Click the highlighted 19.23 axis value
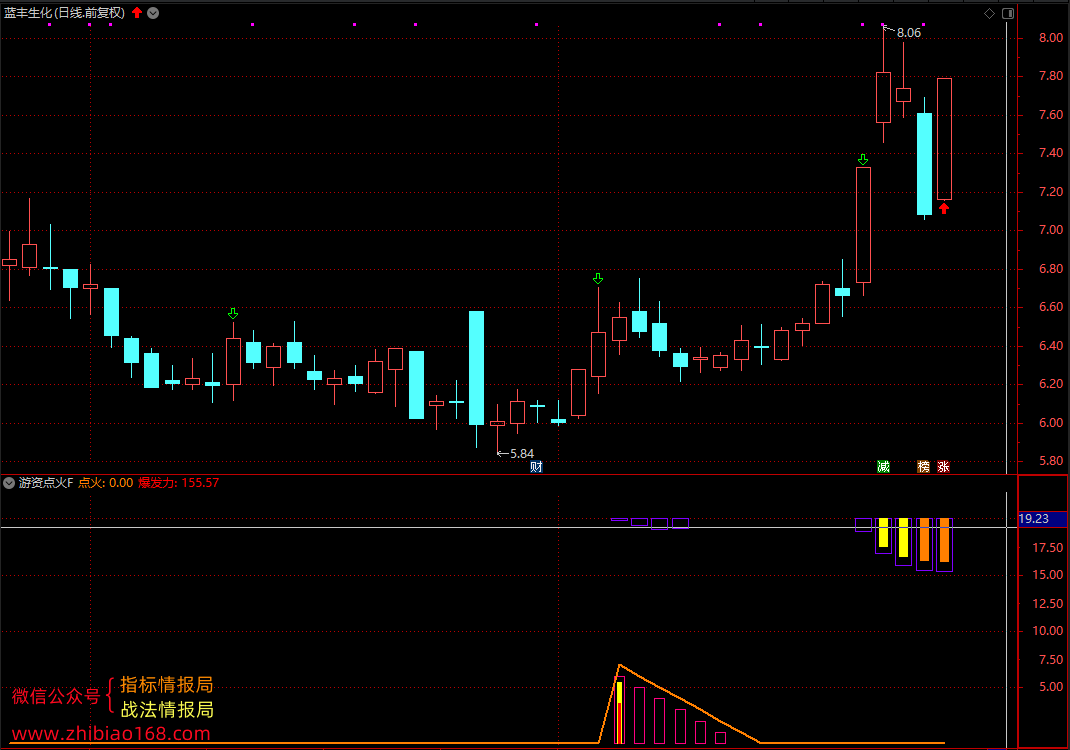Image resolution: width=1070 pixels, height=750 pixels. [1042, 519]
